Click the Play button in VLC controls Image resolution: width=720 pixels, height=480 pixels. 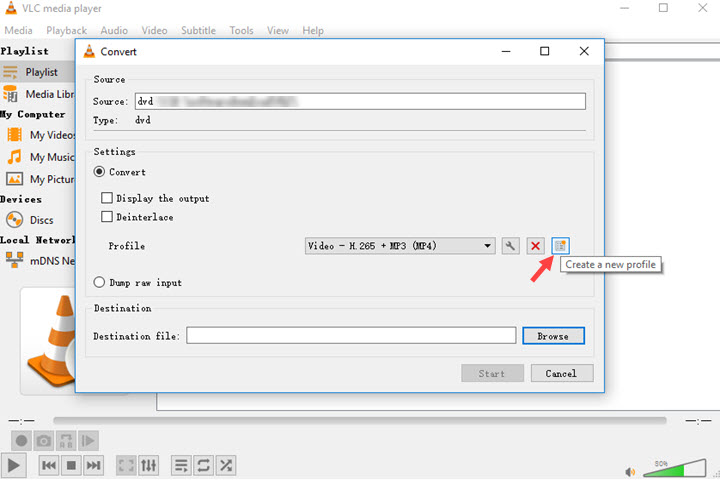point(14,465)
